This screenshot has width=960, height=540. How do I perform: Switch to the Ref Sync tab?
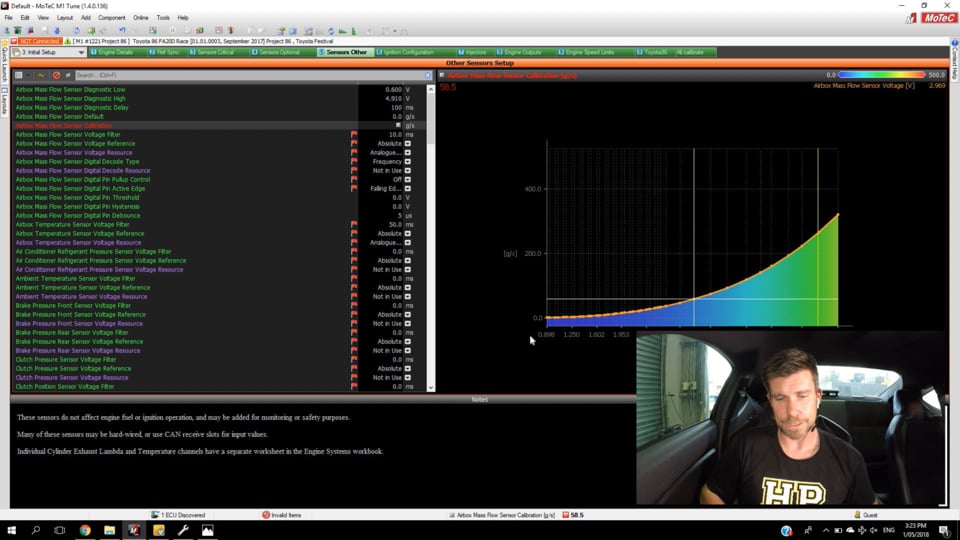click(x=164, y=53)
